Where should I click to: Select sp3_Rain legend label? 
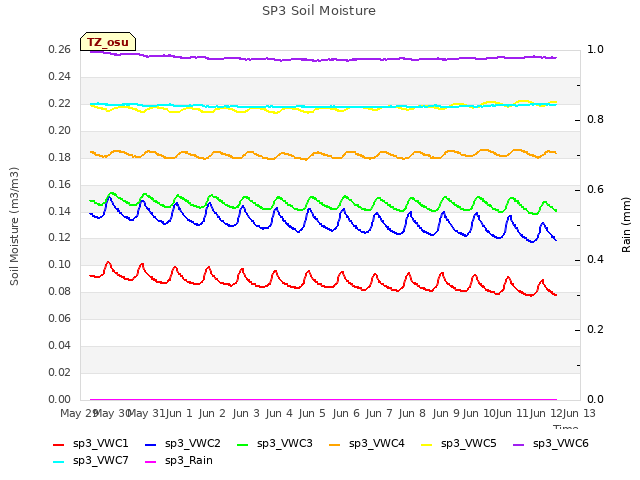point(189,461)
